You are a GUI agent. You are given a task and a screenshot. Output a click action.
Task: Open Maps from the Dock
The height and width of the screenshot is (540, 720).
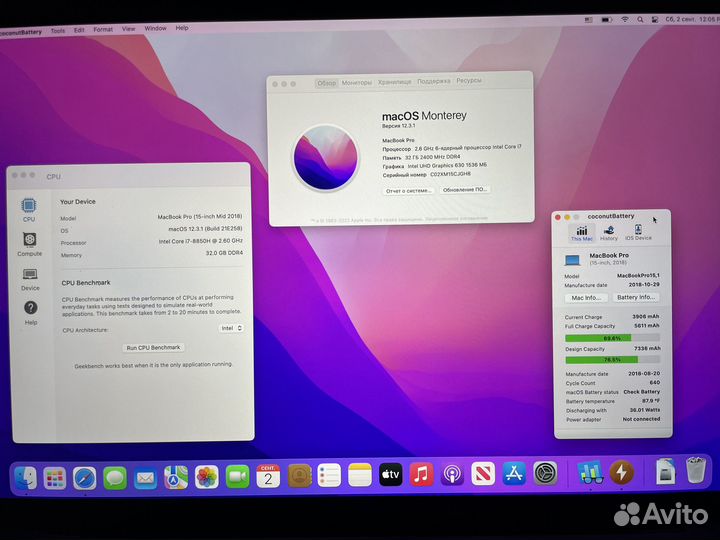click(x=176, y=478)
